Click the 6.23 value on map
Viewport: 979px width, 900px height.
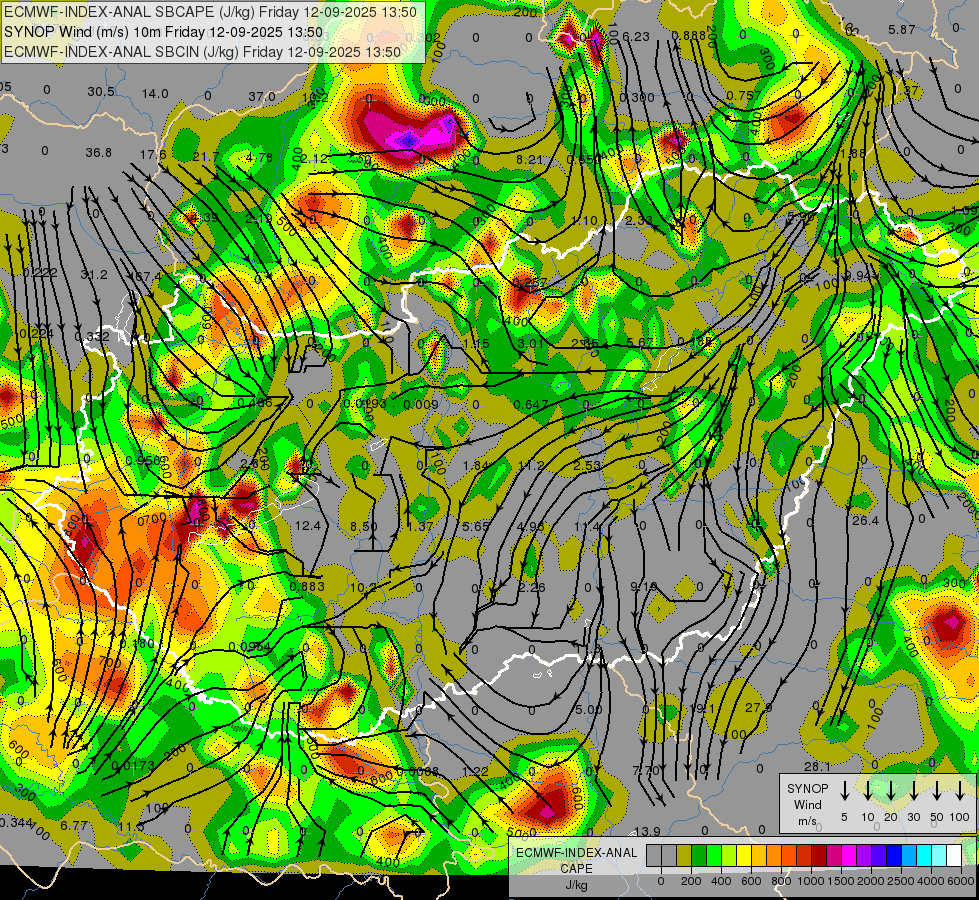(x=636, y=37)
